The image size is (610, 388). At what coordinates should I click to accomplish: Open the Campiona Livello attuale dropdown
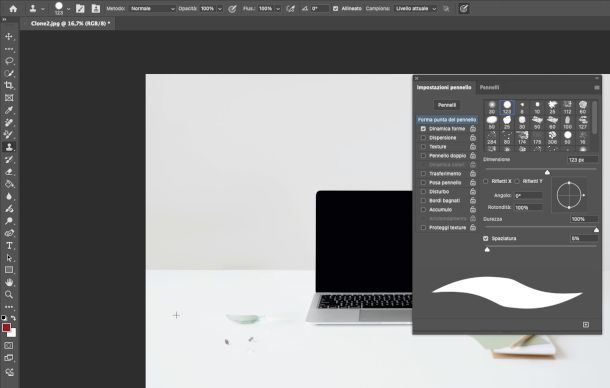[x=415, y=9]
